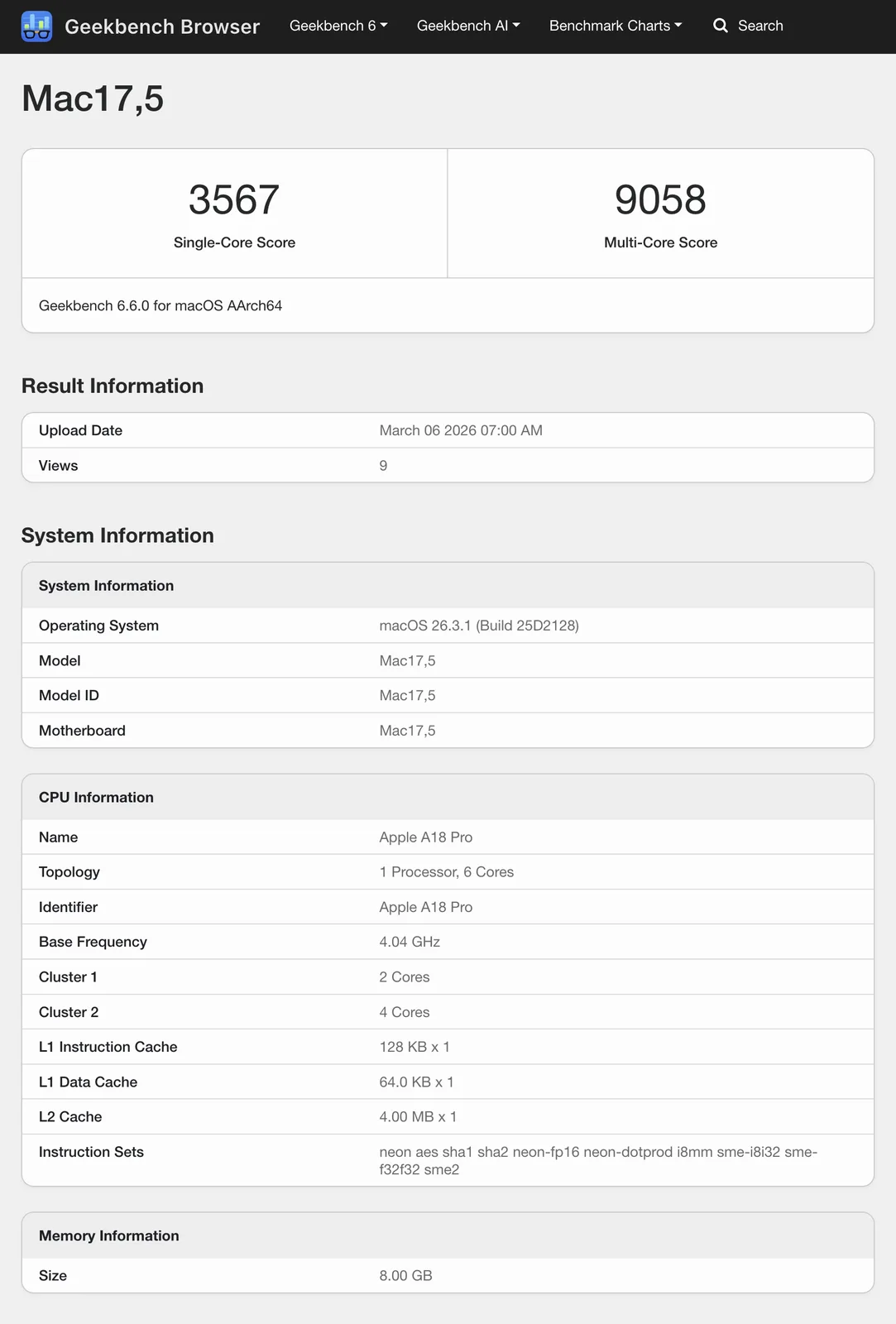Open the Benchmark Charts dropdown
Screen dimensions: 896x1324
[616, 26]
